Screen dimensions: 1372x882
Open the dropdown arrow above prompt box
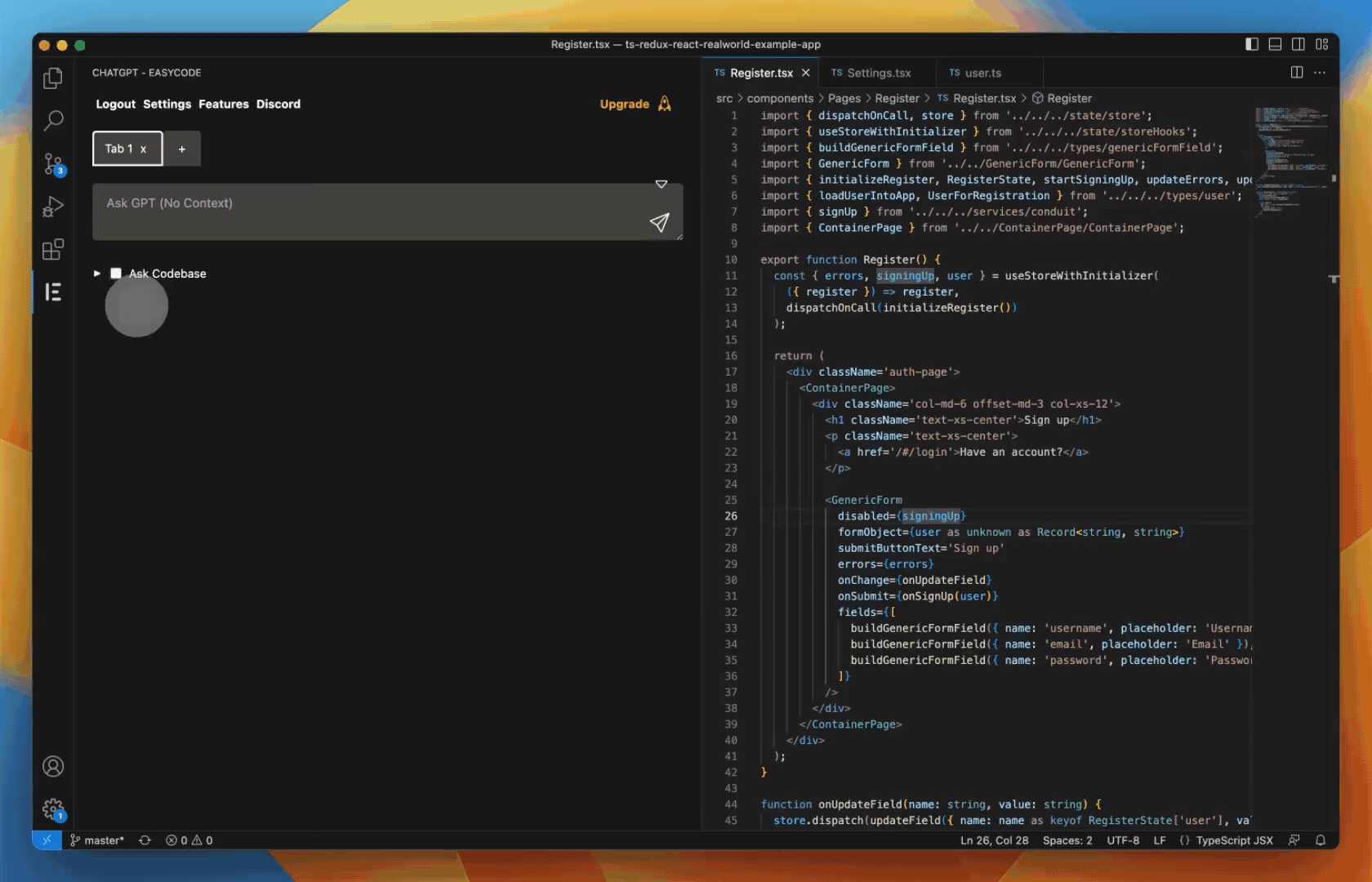[x=661, y=184]
